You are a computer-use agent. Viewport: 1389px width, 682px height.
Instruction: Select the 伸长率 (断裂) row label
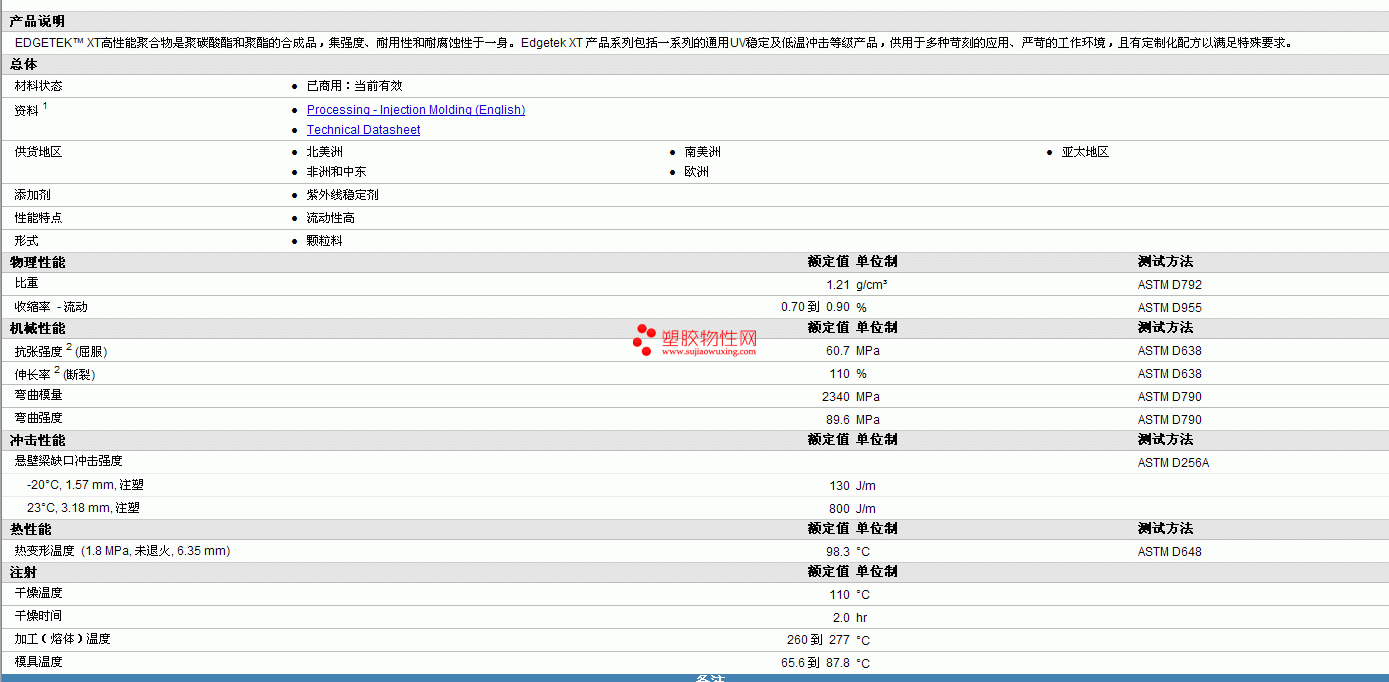coord(55,373)
